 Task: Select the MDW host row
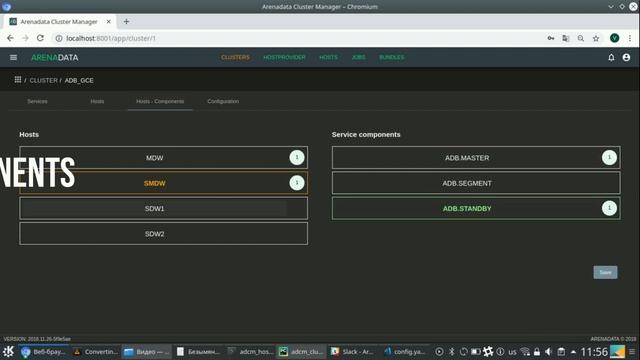(163, 158)
